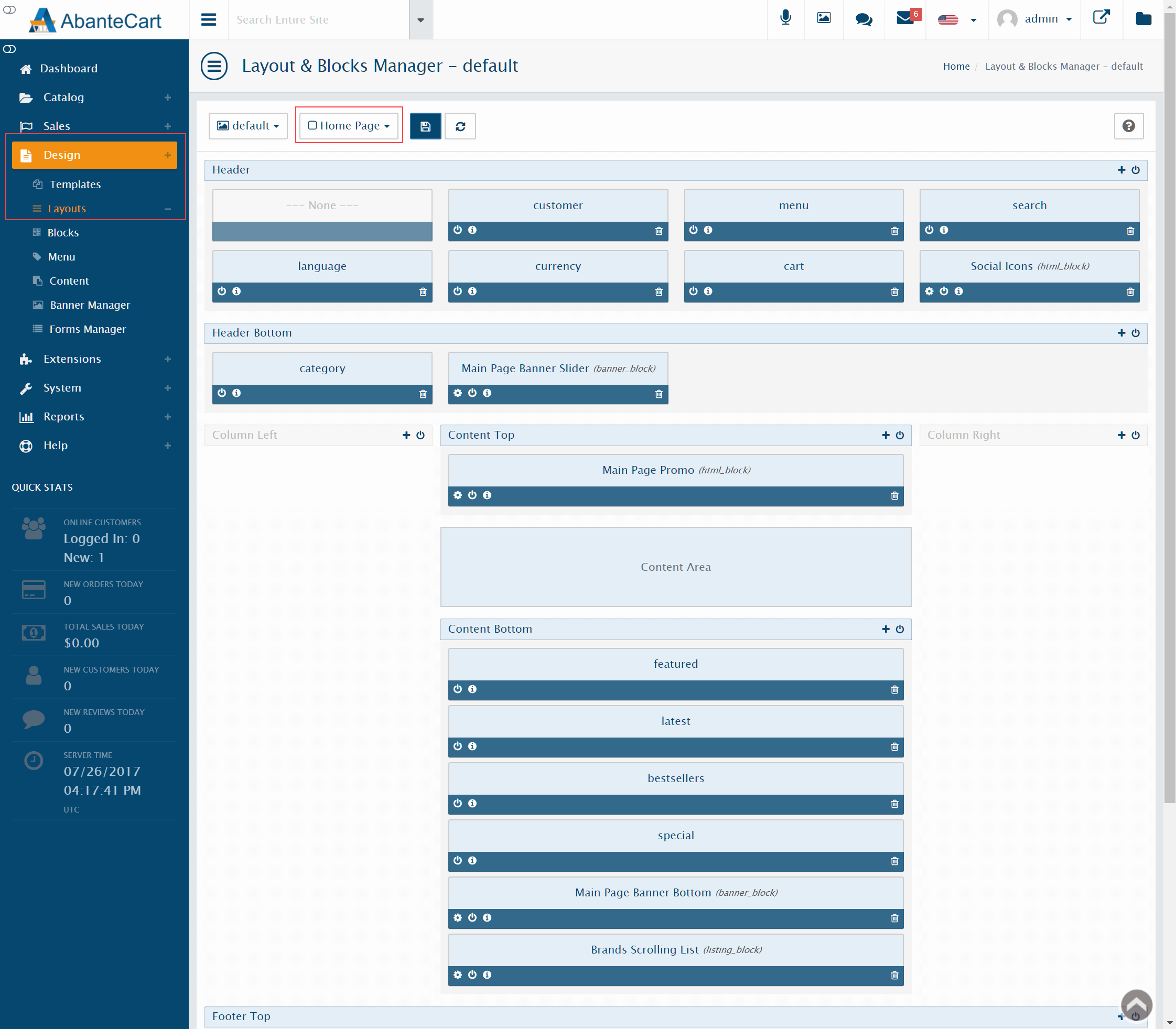Open the default template dropdown
1176x1029 pixels.
point(248,126)
